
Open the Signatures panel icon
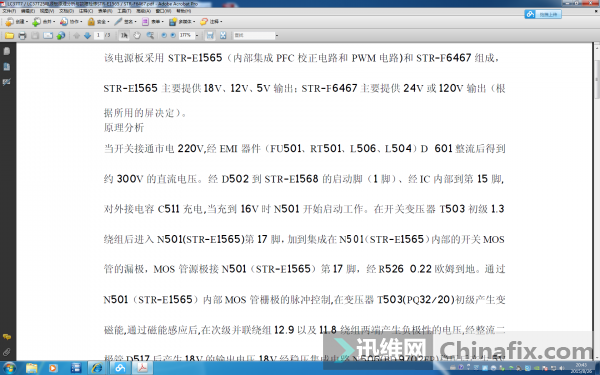point(7,82)
